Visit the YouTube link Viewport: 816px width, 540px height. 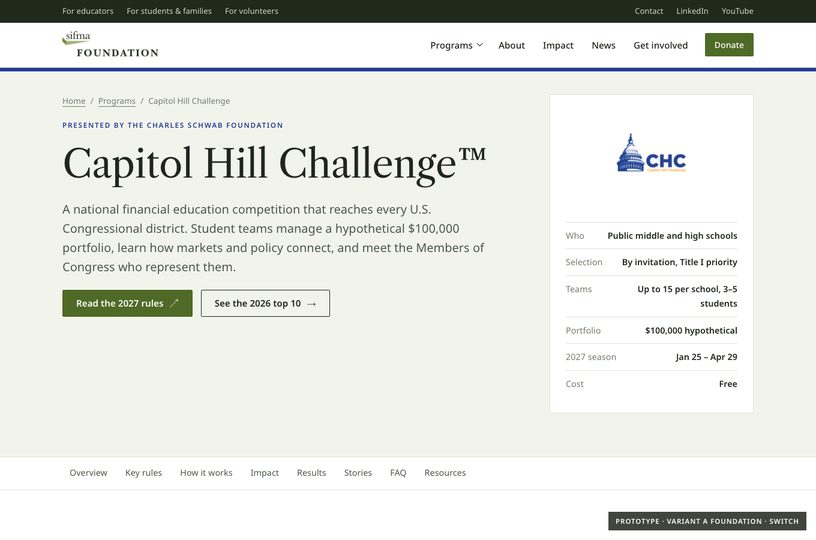click(x=737, y=11)
